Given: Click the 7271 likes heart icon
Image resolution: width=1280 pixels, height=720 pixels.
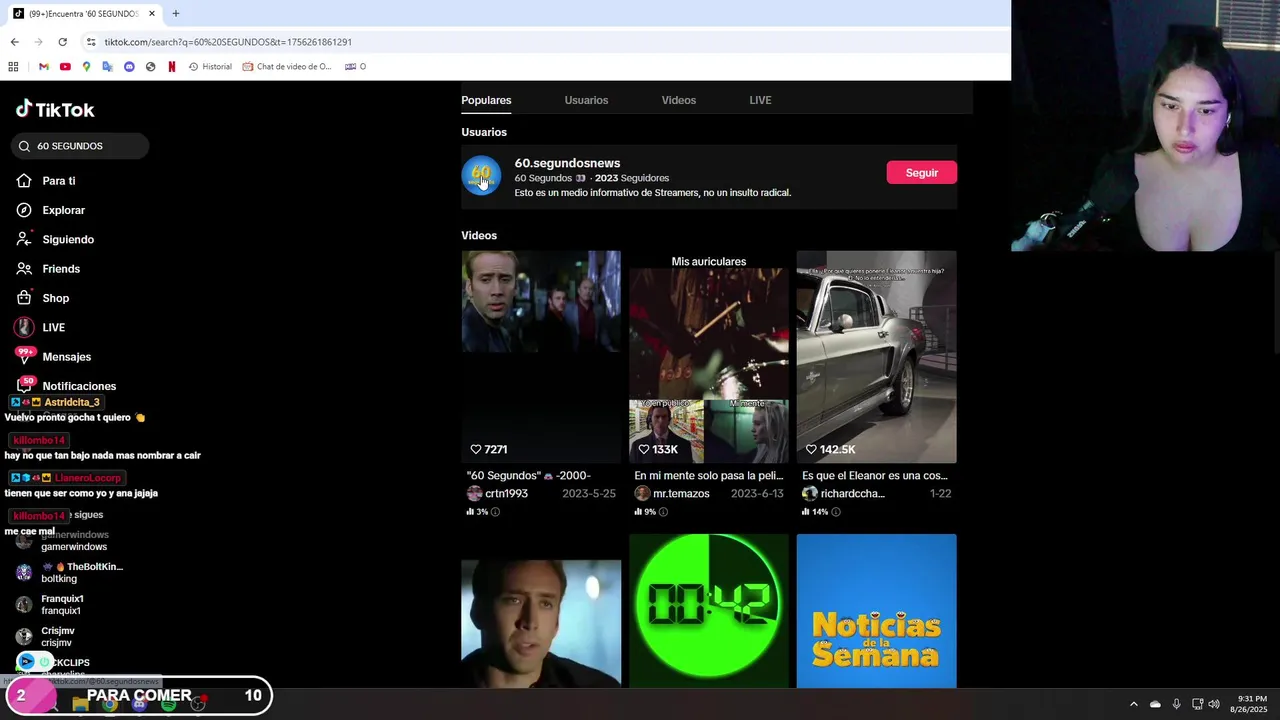Looking at the screenshot, I should (476, 450).
